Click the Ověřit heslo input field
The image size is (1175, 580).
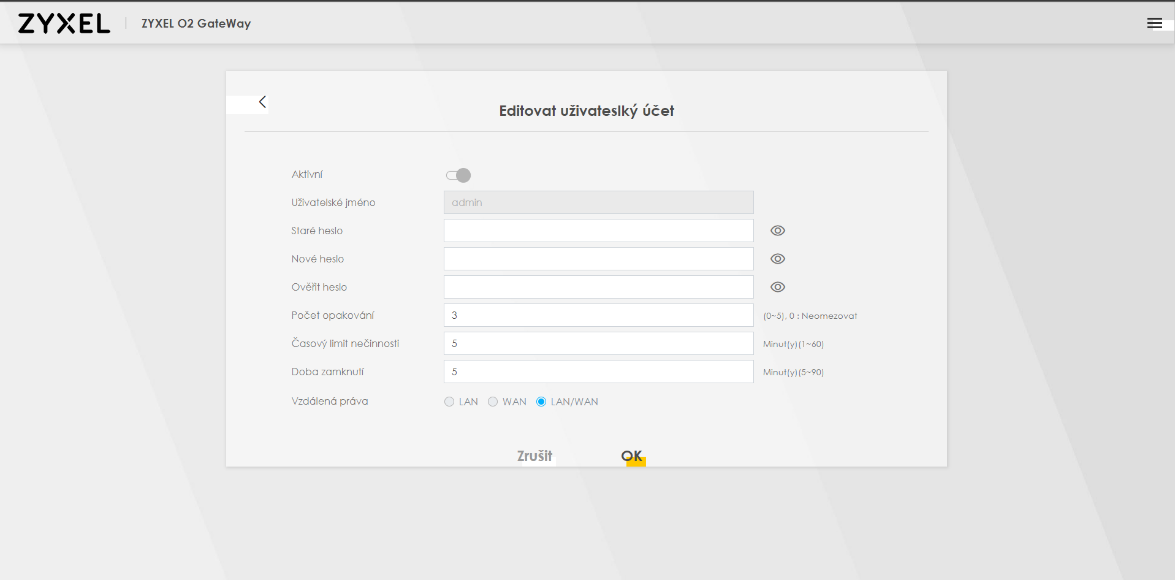(598, 287)
